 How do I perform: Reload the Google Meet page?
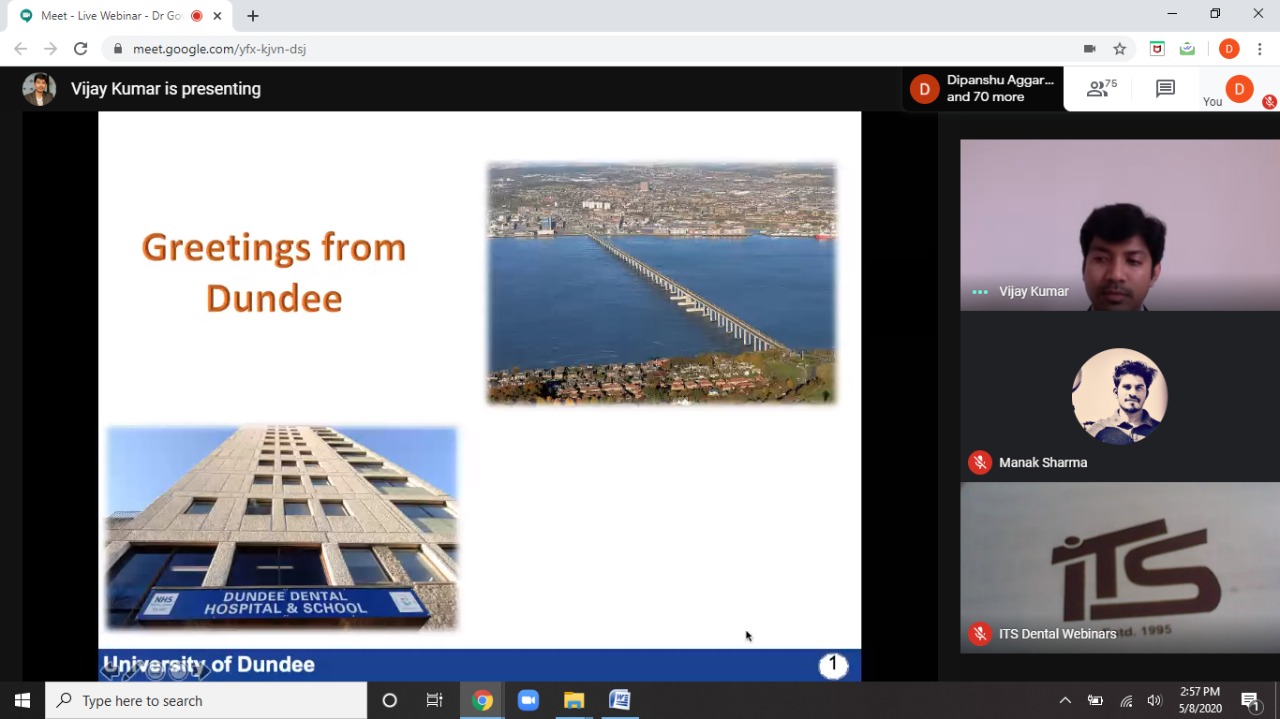click(x=80, y=49)
